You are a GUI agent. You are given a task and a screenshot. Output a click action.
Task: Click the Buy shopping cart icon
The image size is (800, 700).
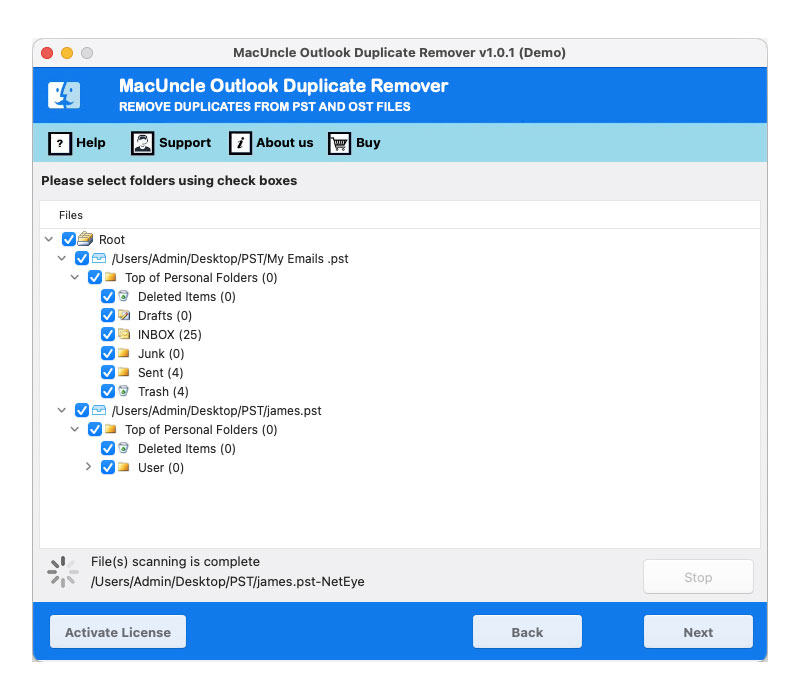point(339,143)
